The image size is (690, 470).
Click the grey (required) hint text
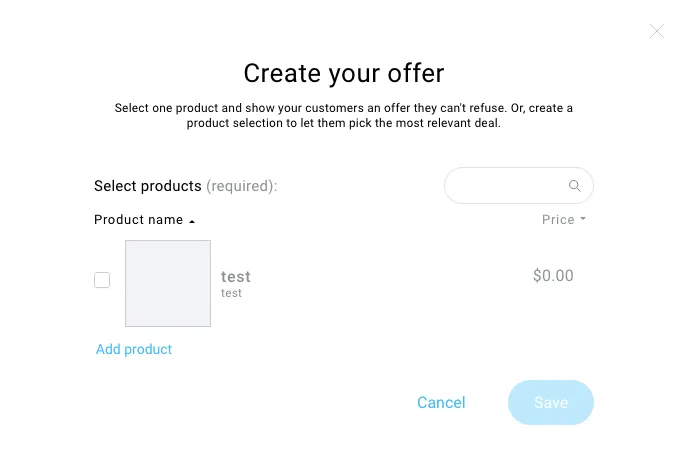(242, 186)
